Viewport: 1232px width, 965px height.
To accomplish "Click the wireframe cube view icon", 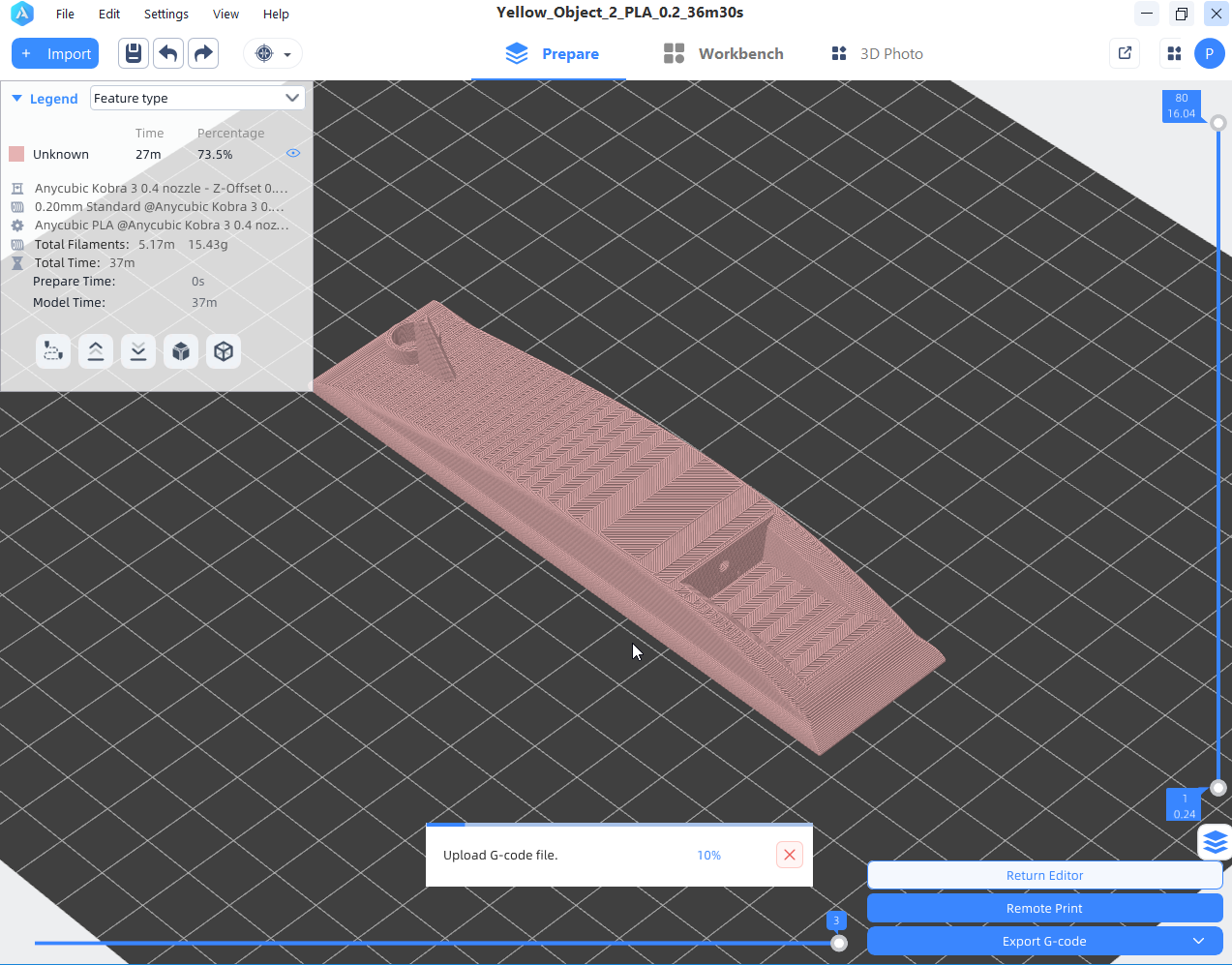I will [224, 351].
